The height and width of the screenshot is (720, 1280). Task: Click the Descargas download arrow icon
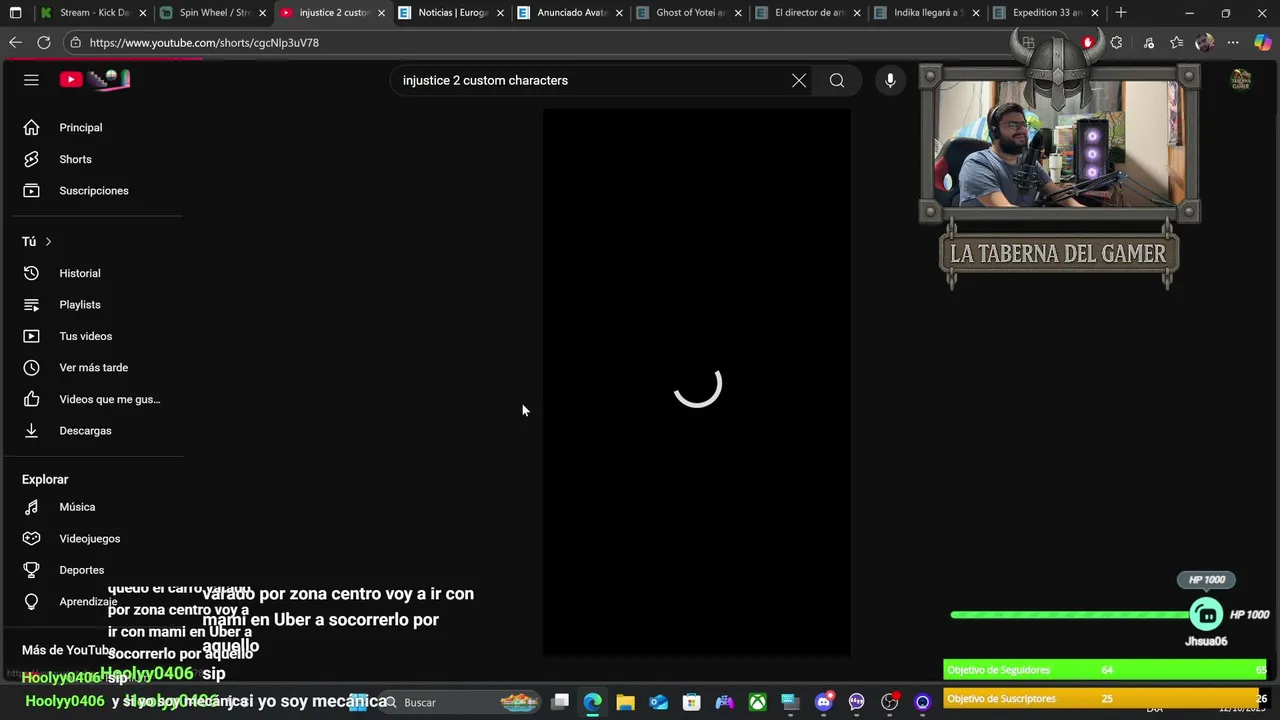(x=31, y=431)
